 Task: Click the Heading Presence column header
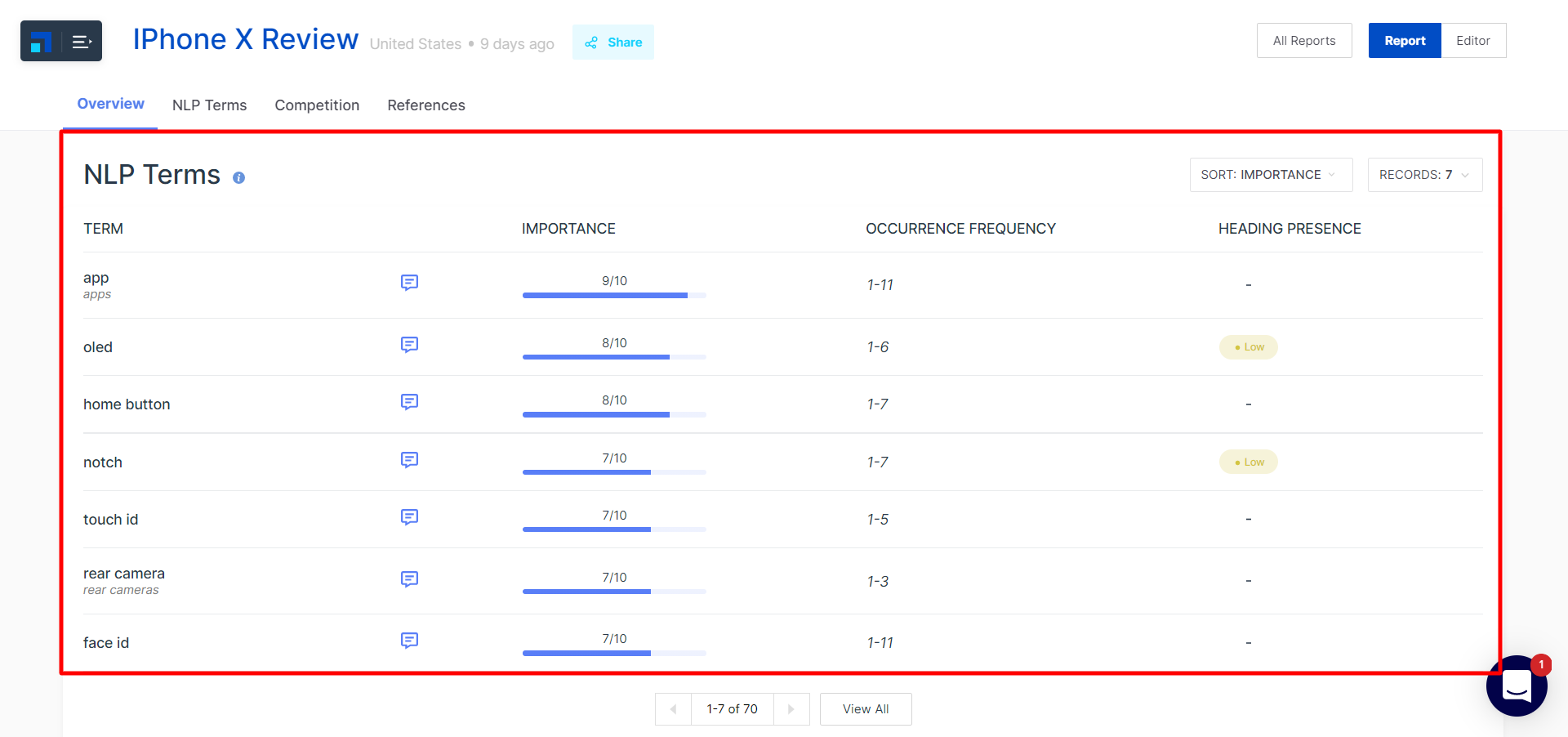tap(1290, 229)
